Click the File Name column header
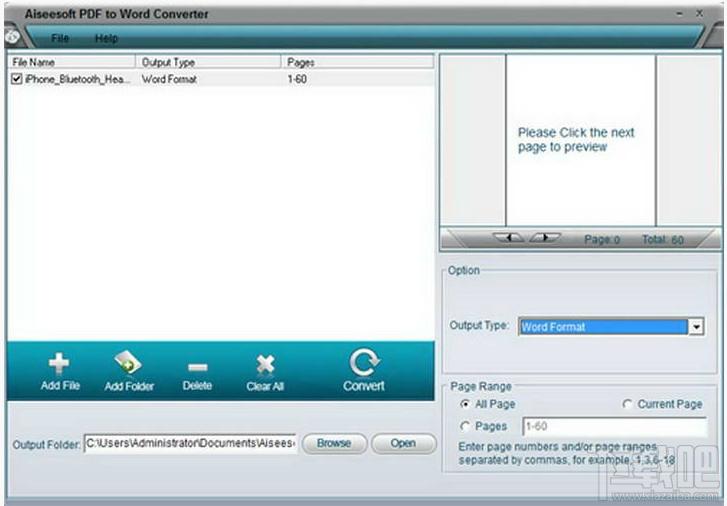Viewport: 727px width, 506px height. (x=72, y=62)
